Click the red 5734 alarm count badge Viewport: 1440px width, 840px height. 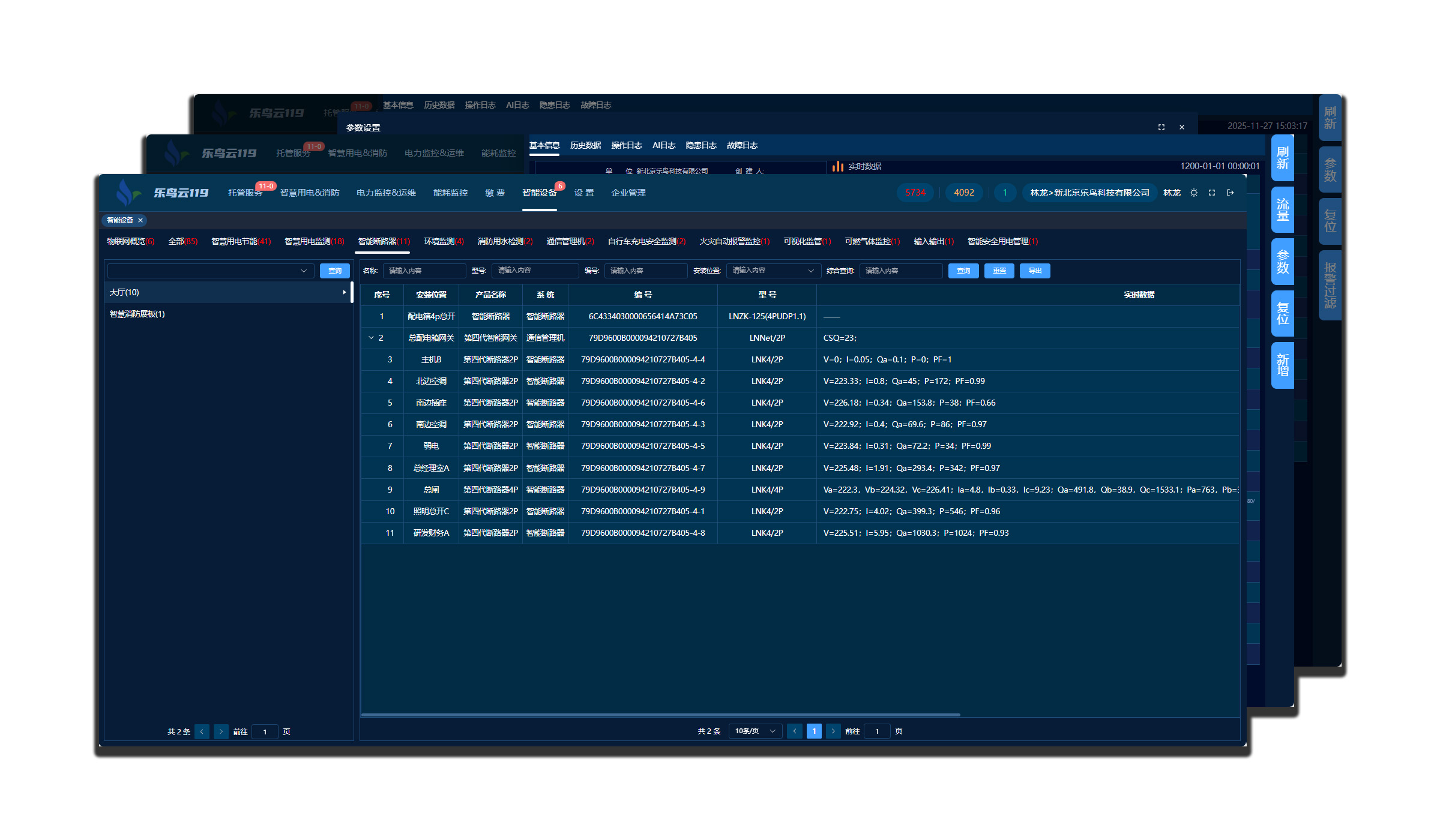[915, 193]
